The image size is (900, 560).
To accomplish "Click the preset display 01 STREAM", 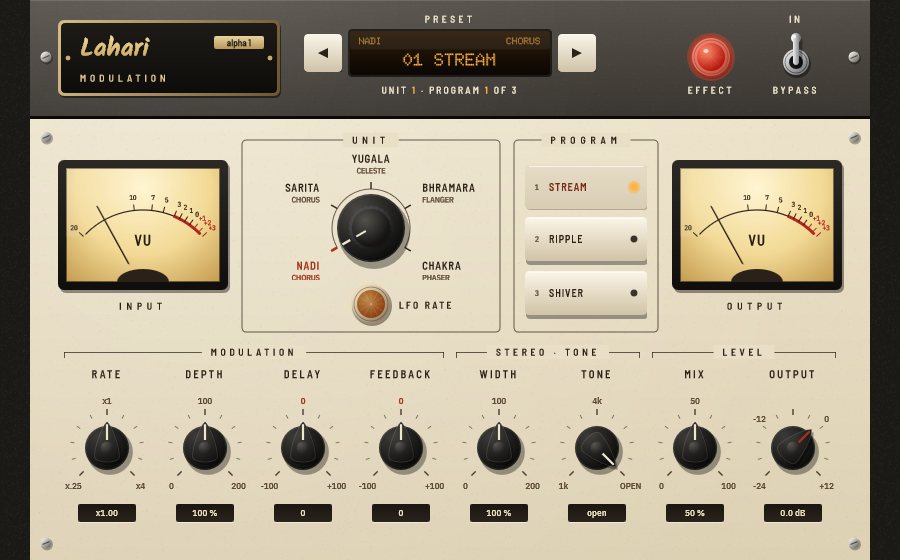I will 449,53.
